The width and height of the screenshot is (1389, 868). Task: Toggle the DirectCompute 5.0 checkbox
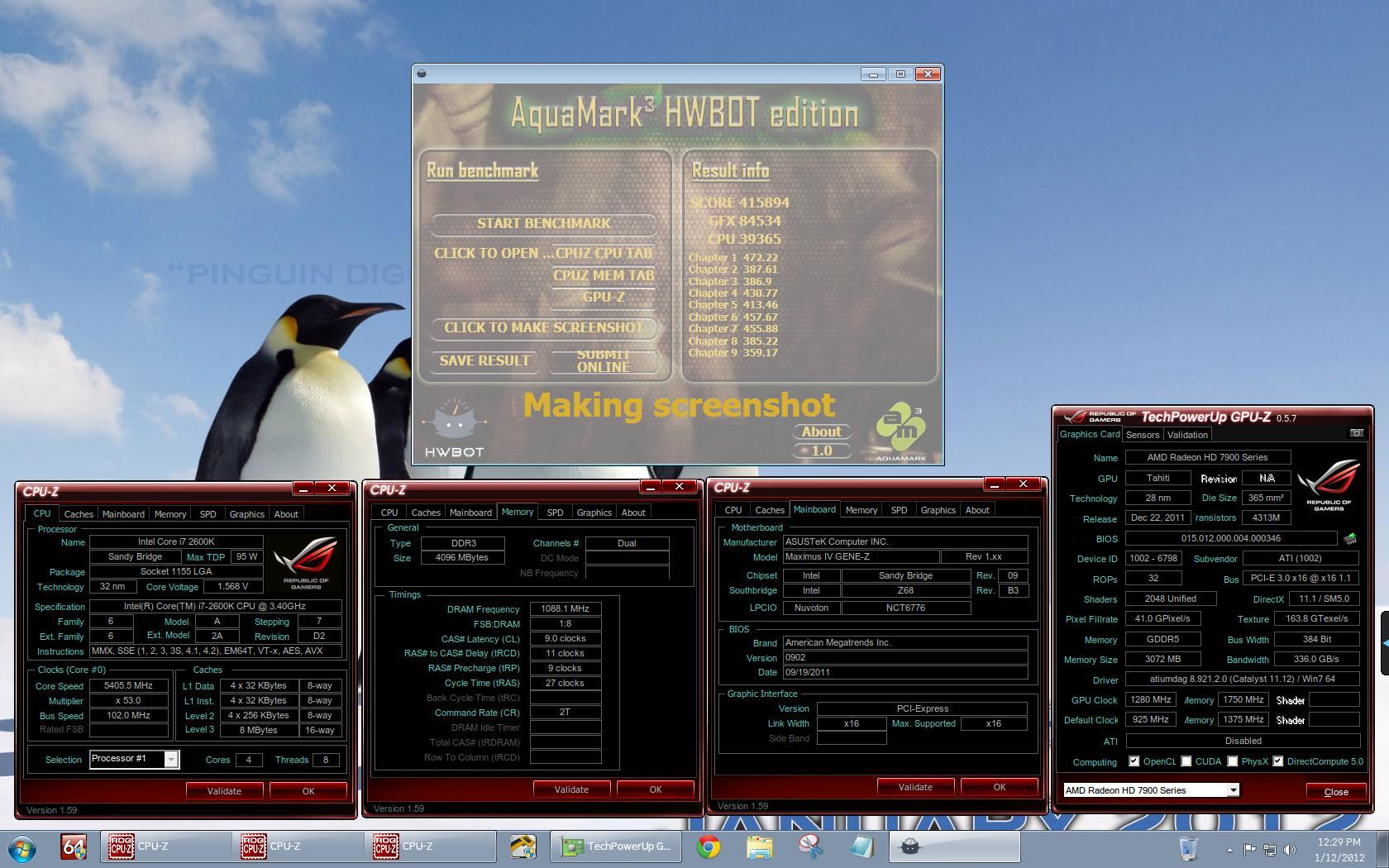tap(1278, 761)
